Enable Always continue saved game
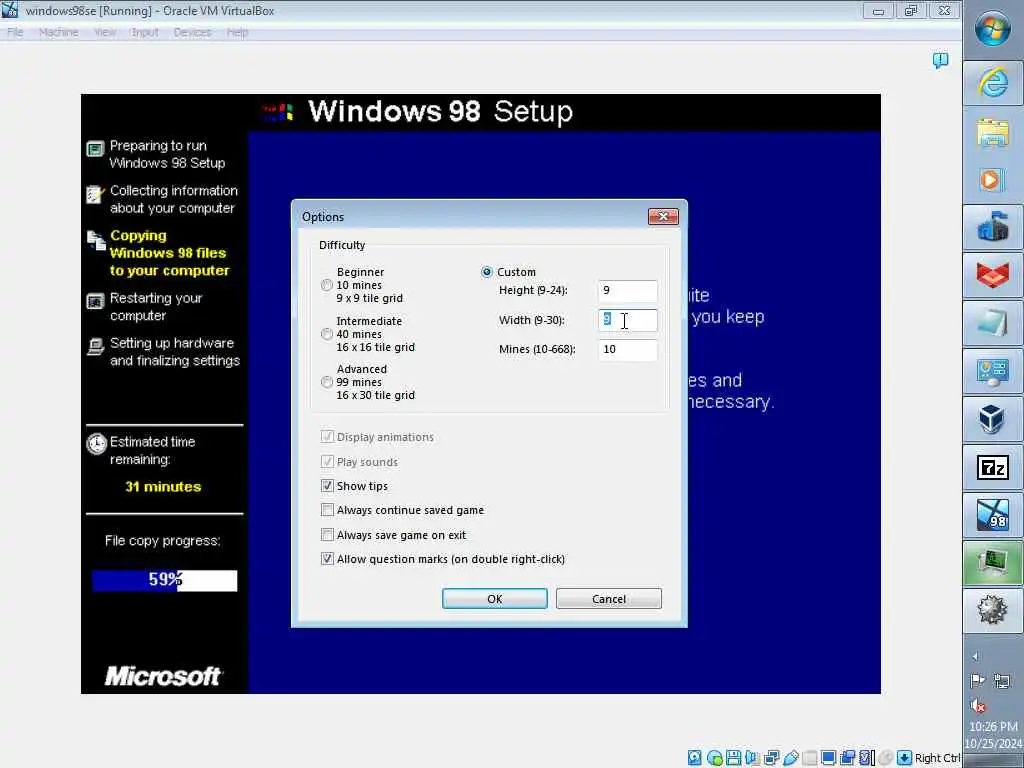1024x768 pixels. coord(327,510)
